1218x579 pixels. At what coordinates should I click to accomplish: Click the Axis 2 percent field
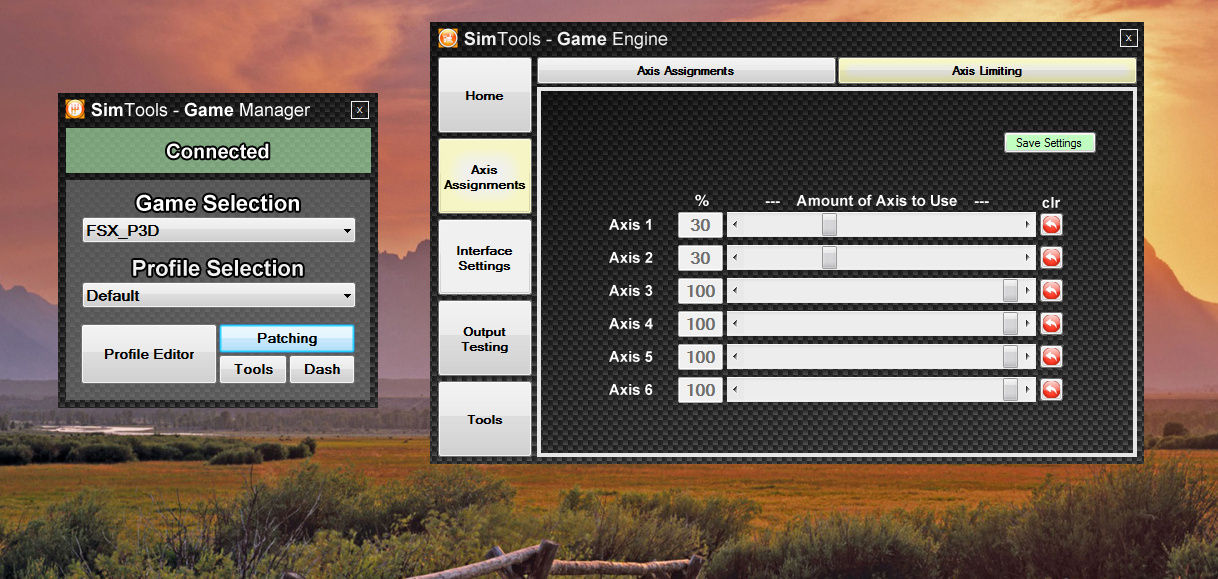tap(700, 258)
